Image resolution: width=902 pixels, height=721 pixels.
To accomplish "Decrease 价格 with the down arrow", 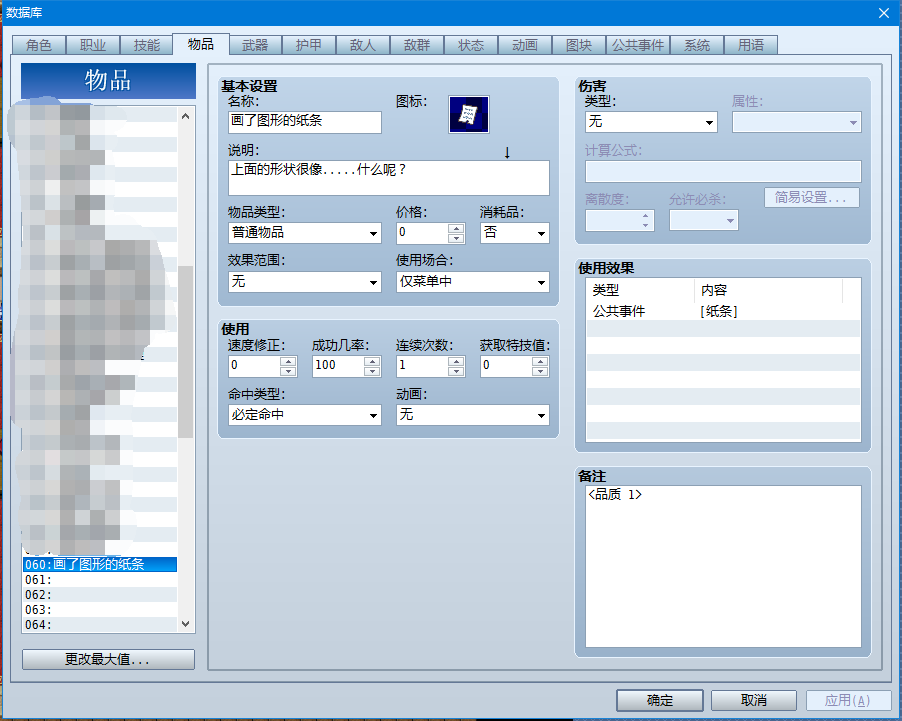I will click(x=456, y=238).
